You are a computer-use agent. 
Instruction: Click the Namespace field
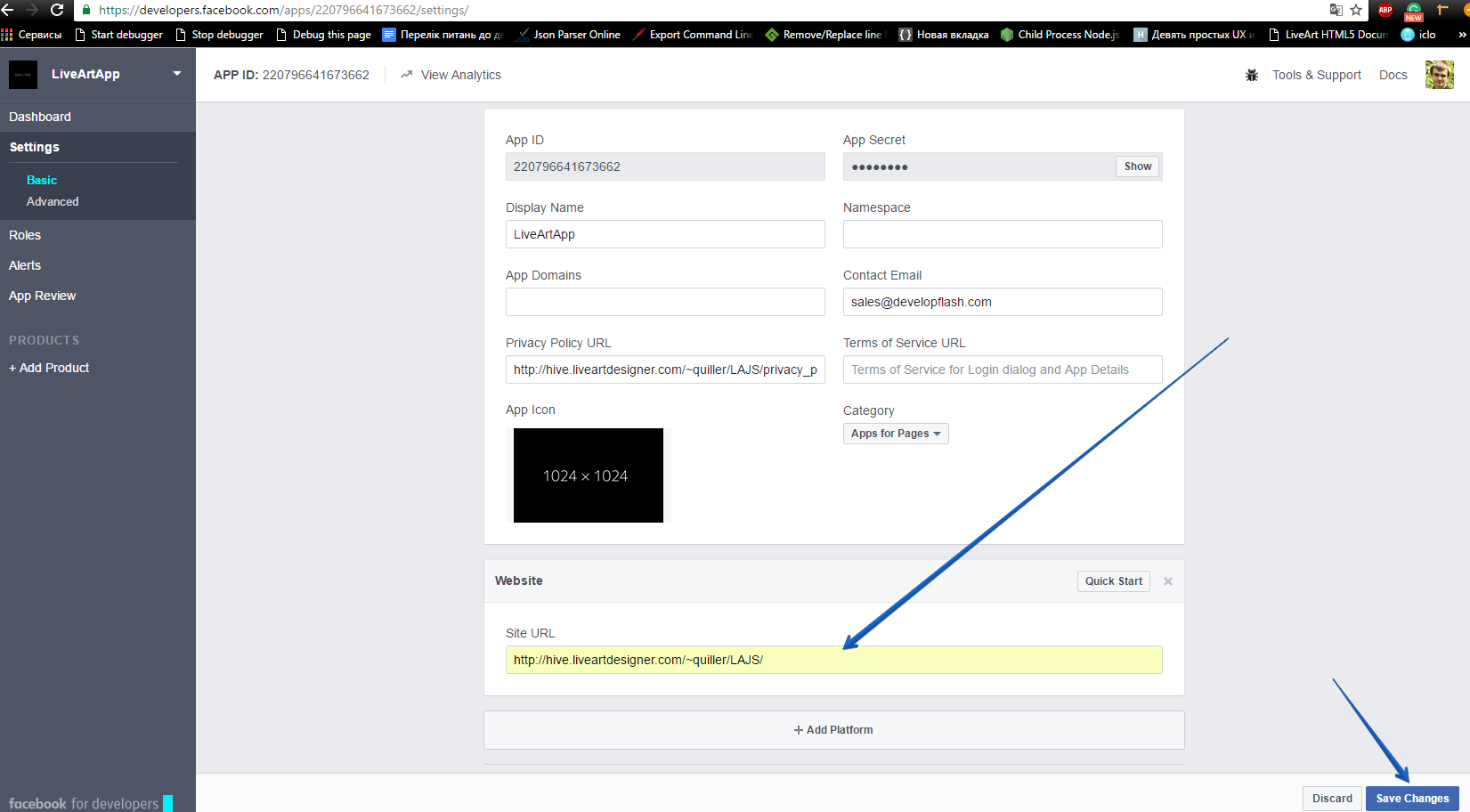[1003, 234]
